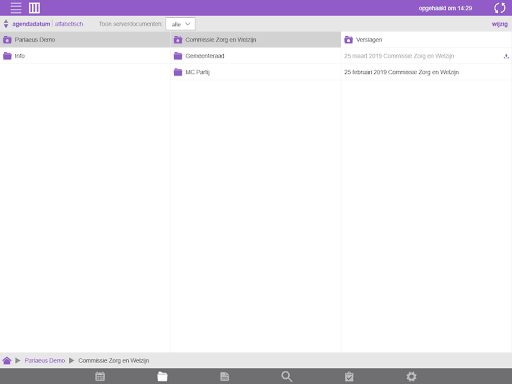Open the calendar icon in bottom bar

click(100, 377)
